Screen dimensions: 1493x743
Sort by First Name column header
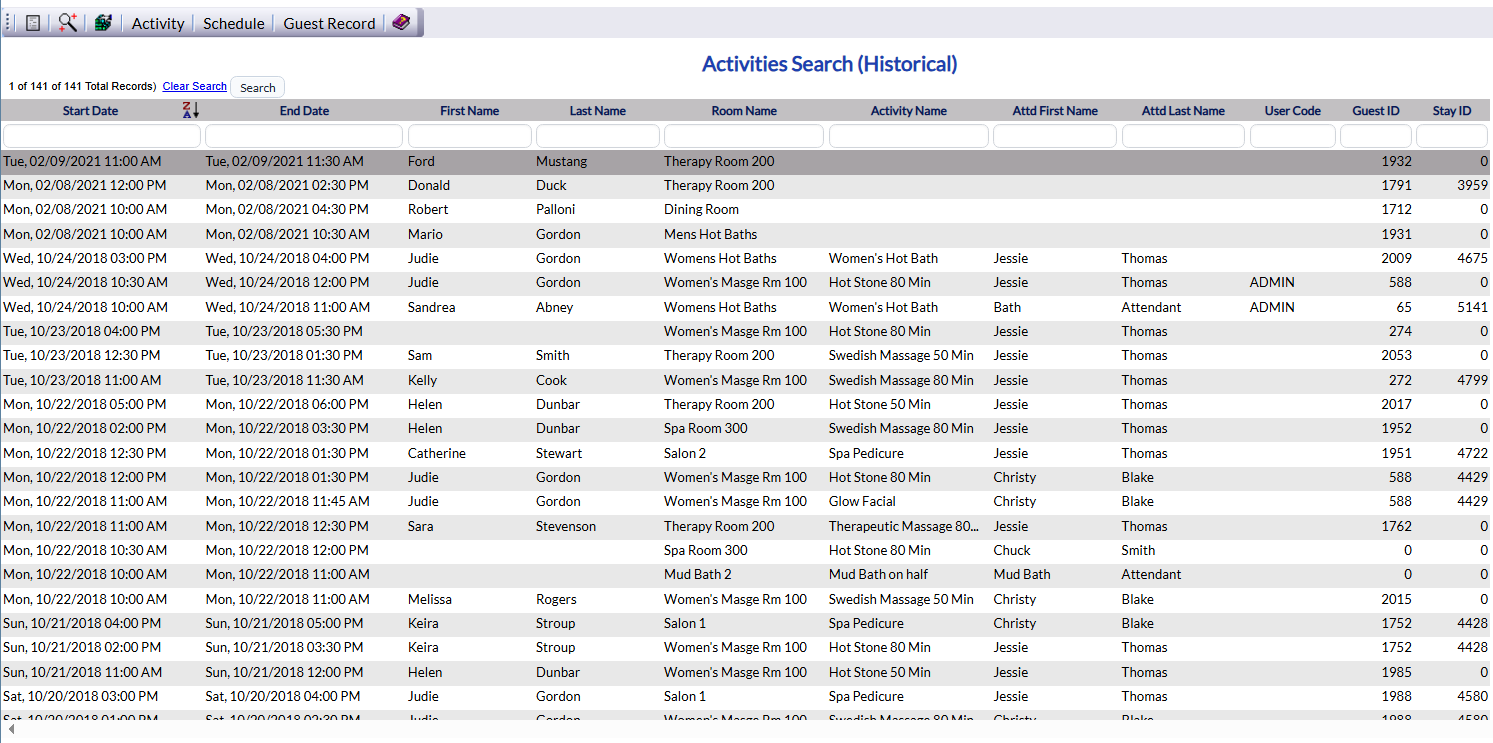pos(469,111)
